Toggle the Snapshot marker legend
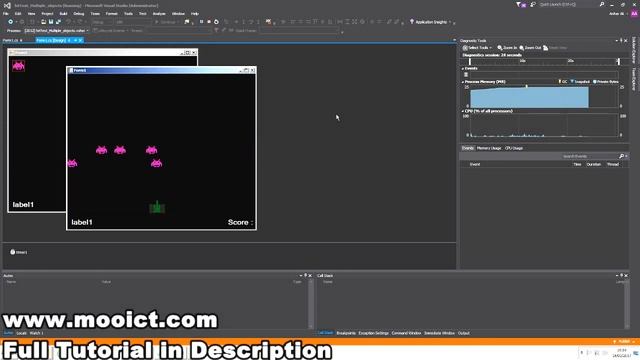The image size is (640, 360). point(580,82)
